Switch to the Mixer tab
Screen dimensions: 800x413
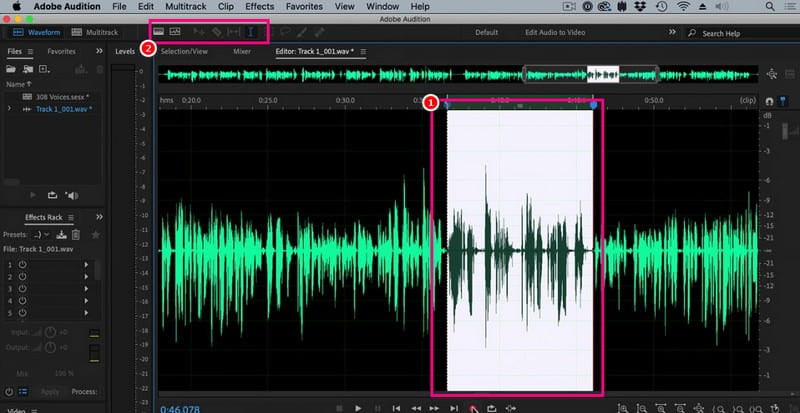pos(242,51)
